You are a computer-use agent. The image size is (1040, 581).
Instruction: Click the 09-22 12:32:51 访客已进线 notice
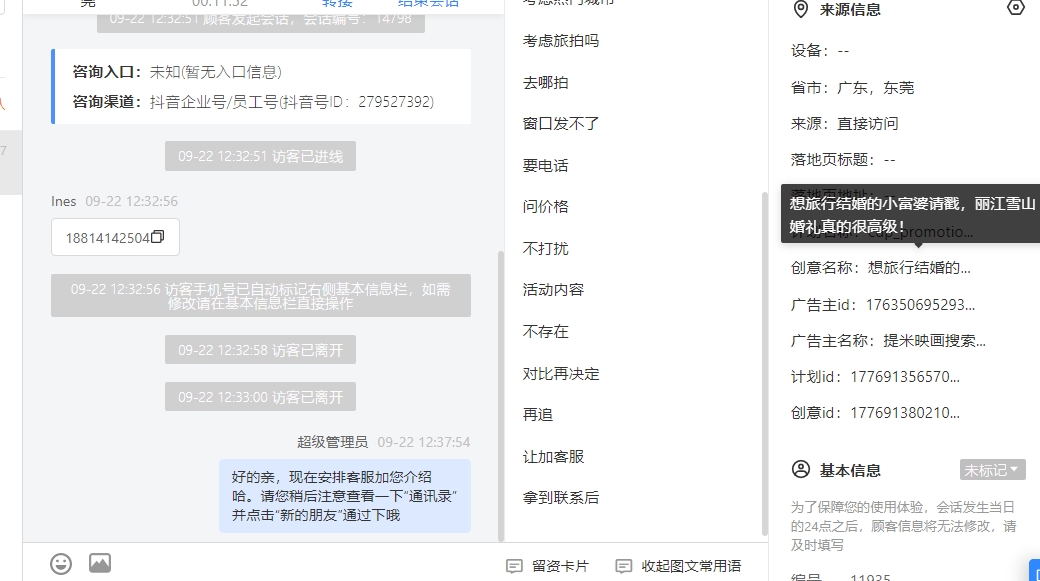point(260,156)
